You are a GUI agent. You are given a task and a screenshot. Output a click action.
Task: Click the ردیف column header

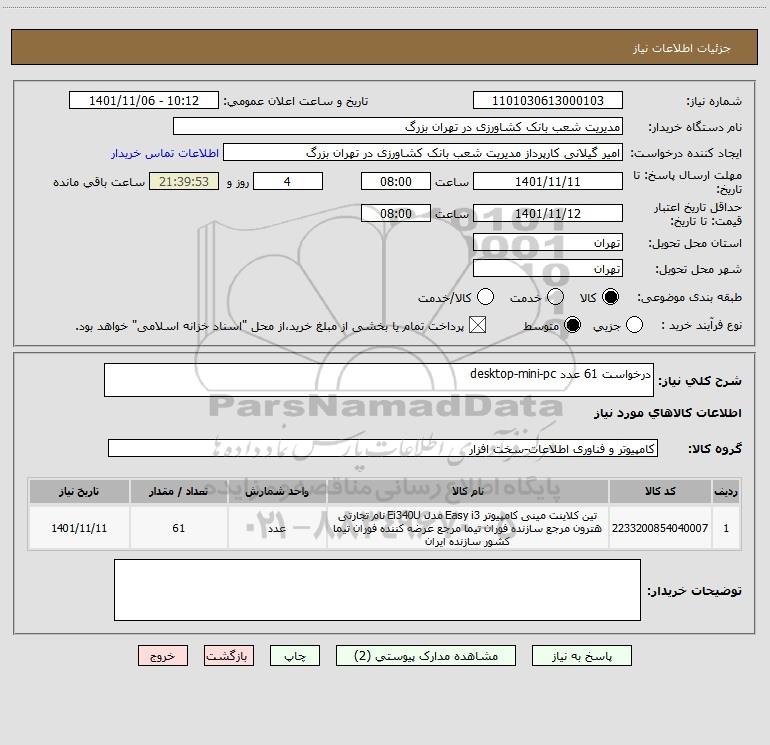tap(726, 491)
